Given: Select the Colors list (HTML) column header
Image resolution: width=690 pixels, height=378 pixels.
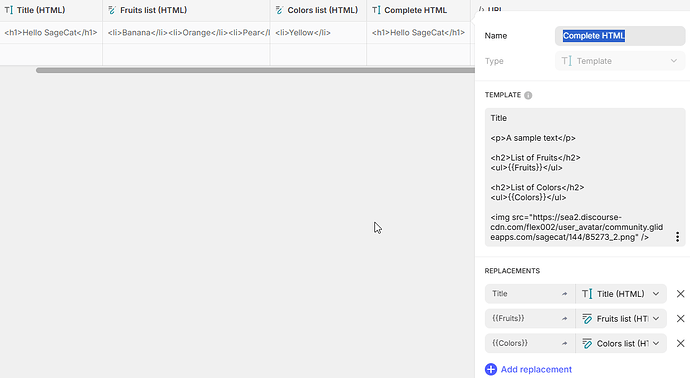Looking at the screenshot, I should [x=318, y=10].
